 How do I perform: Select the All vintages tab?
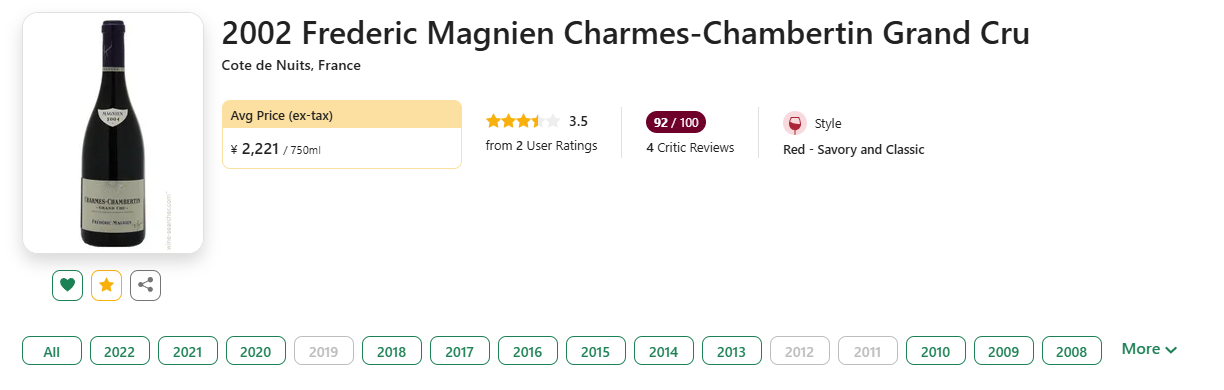click(x=52, y=351)
